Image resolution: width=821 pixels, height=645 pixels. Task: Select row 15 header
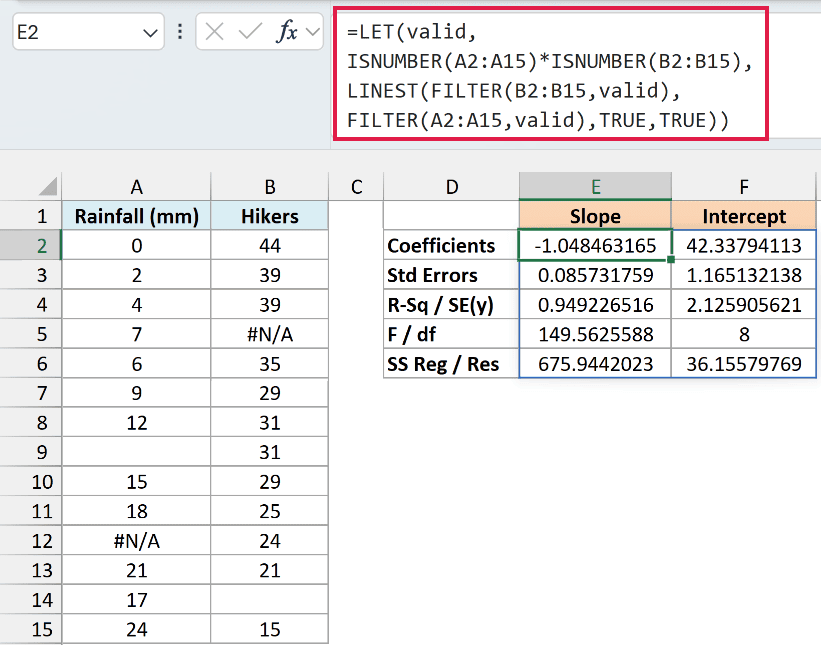[x=30, y=629]
